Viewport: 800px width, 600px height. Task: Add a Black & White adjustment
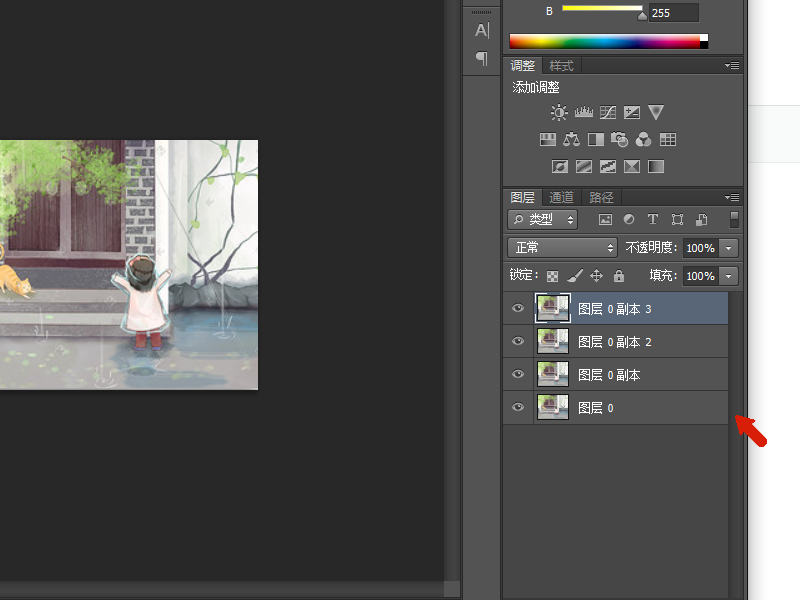(x=595, y=139)
